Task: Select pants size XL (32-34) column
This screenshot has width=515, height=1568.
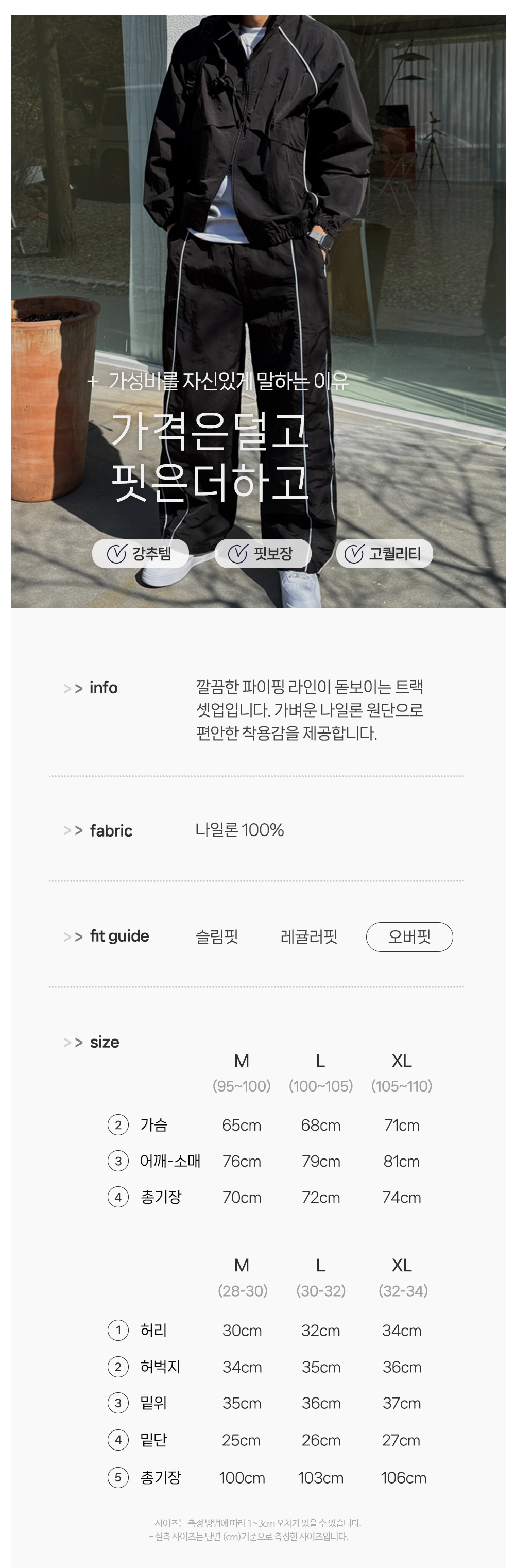Action: [x=402, y=1277]
